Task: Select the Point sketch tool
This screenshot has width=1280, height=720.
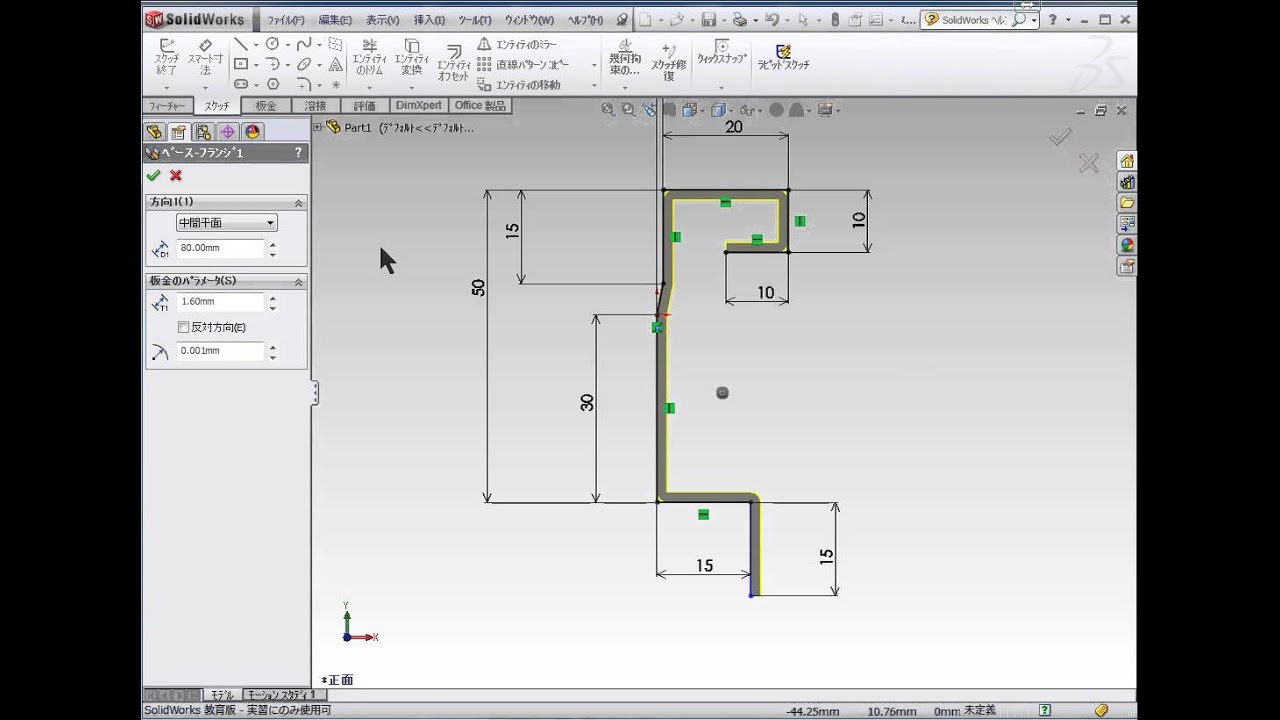Action: click(336, 85)
